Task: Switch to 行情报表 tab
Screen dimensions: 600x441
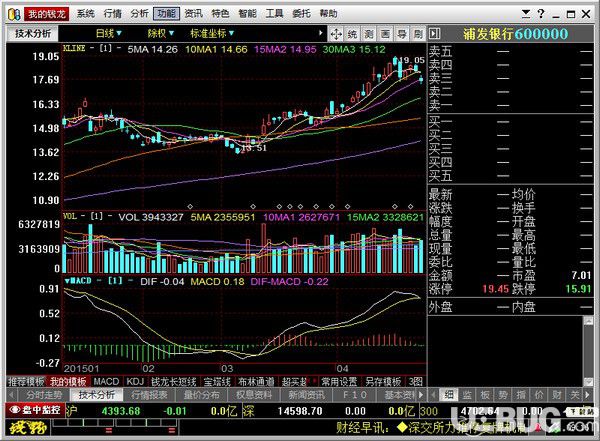Action: click(x=149, y=395)
